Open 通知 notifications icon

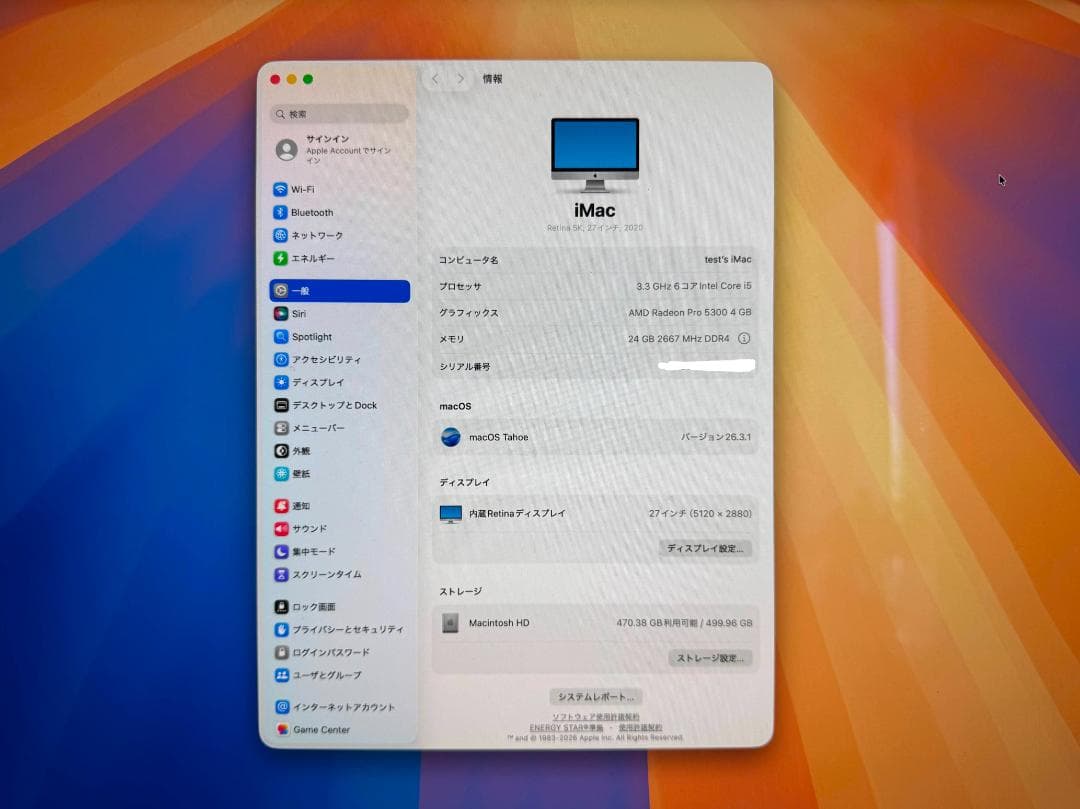[x=281, y=506]
